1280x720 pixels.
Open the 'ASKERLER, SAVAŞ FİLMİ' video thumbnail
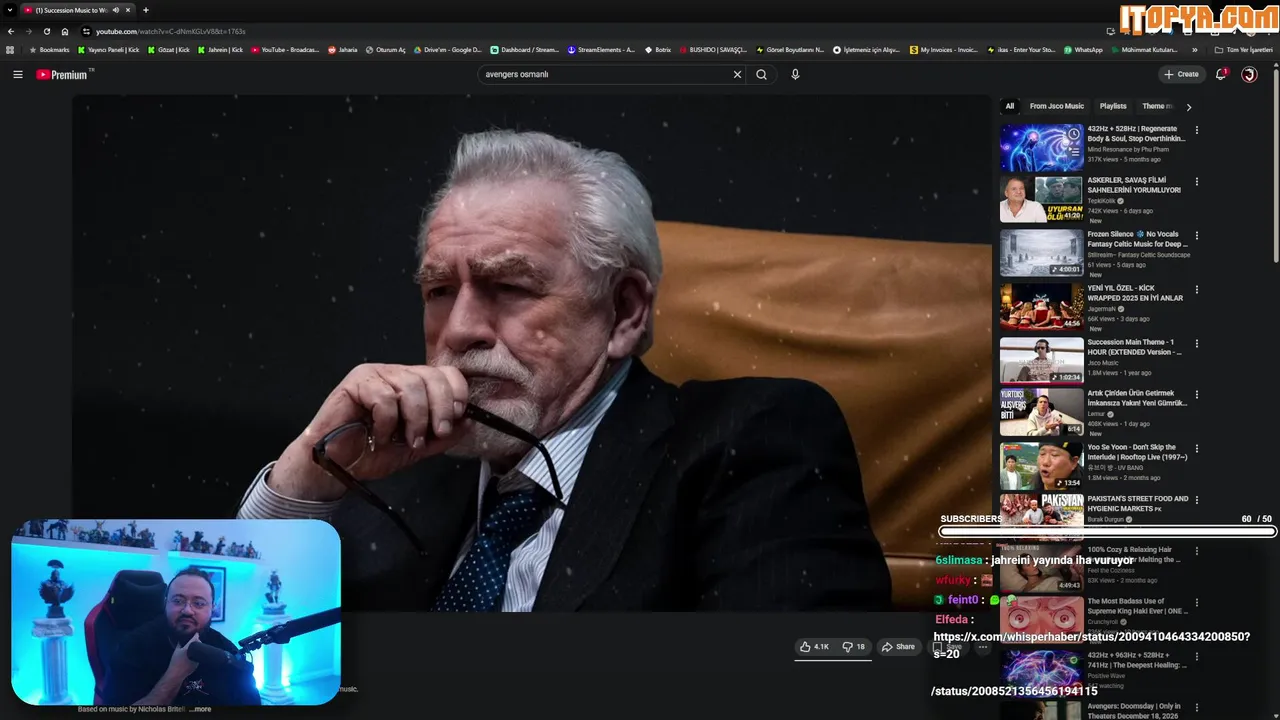(1041, 199)
